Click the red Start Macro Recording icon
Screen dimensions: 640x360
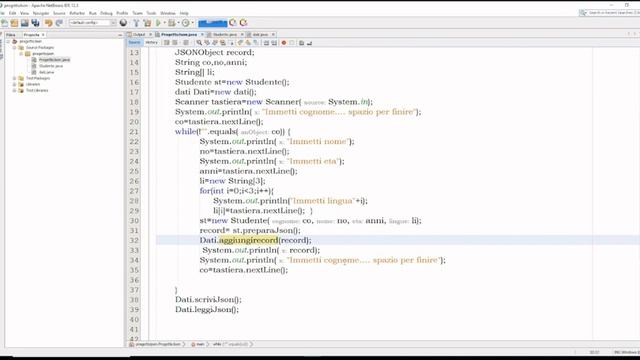click(x=284, y=43)
